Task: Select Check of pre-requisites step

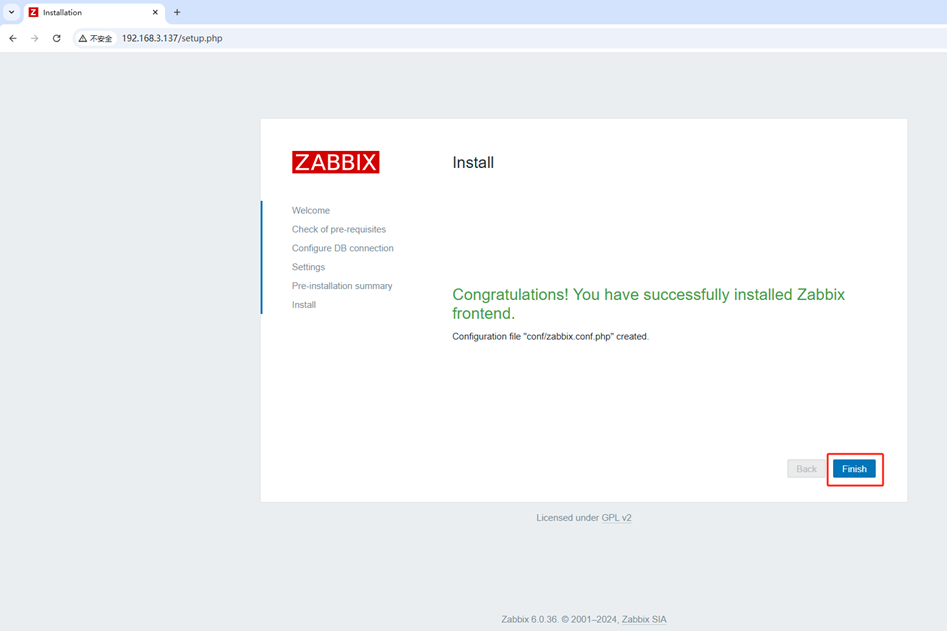Action: [339, 229]
